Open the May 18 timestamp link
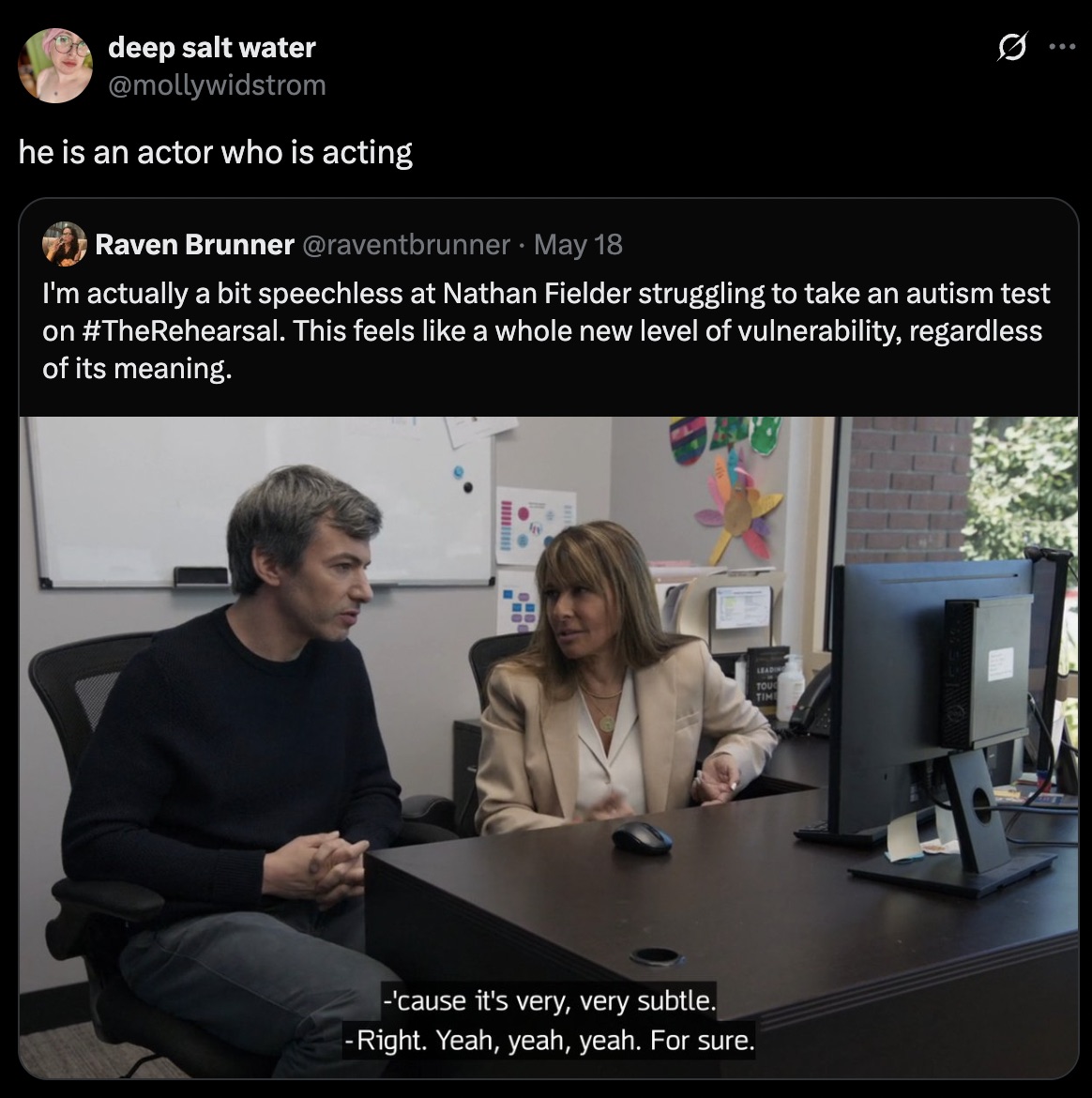 point(578,244)
